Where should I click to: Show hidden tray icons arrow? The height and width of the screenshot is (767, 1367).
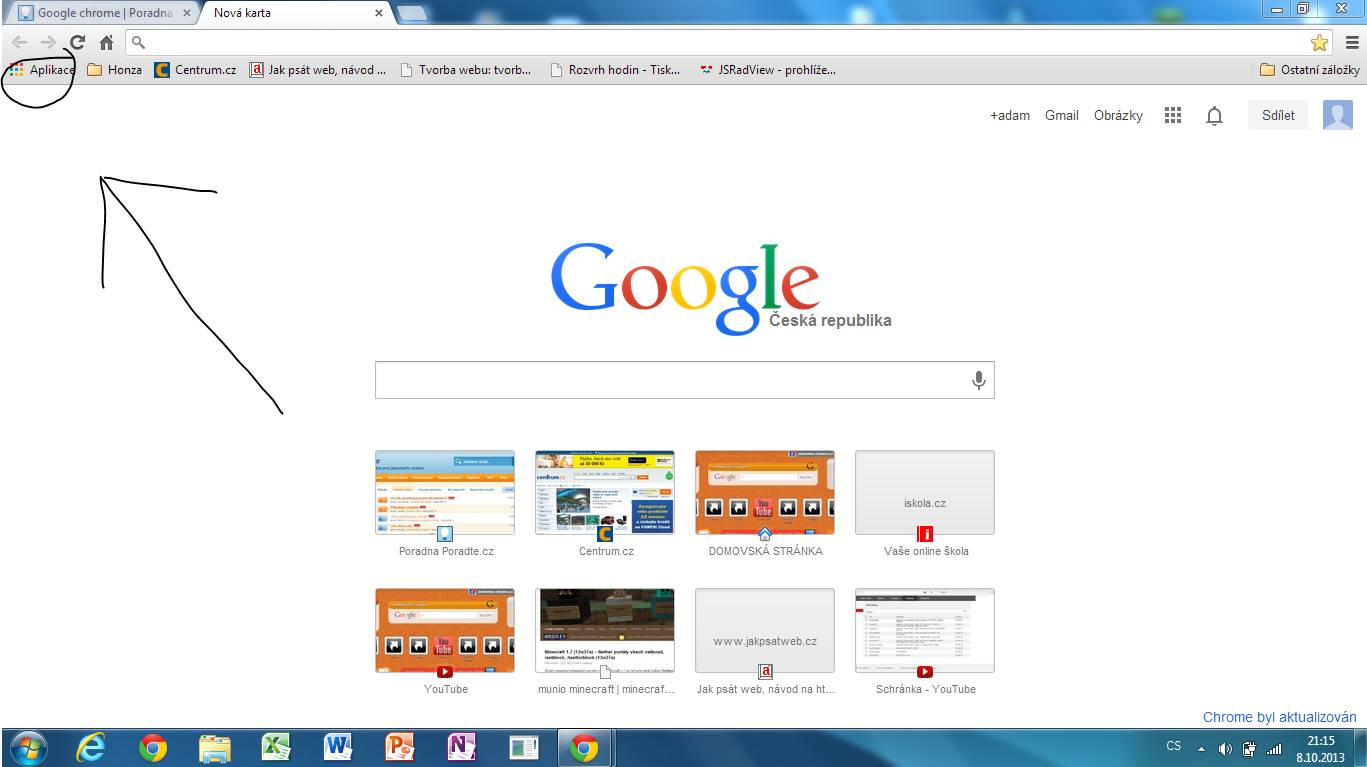[x=1201, y=748]
